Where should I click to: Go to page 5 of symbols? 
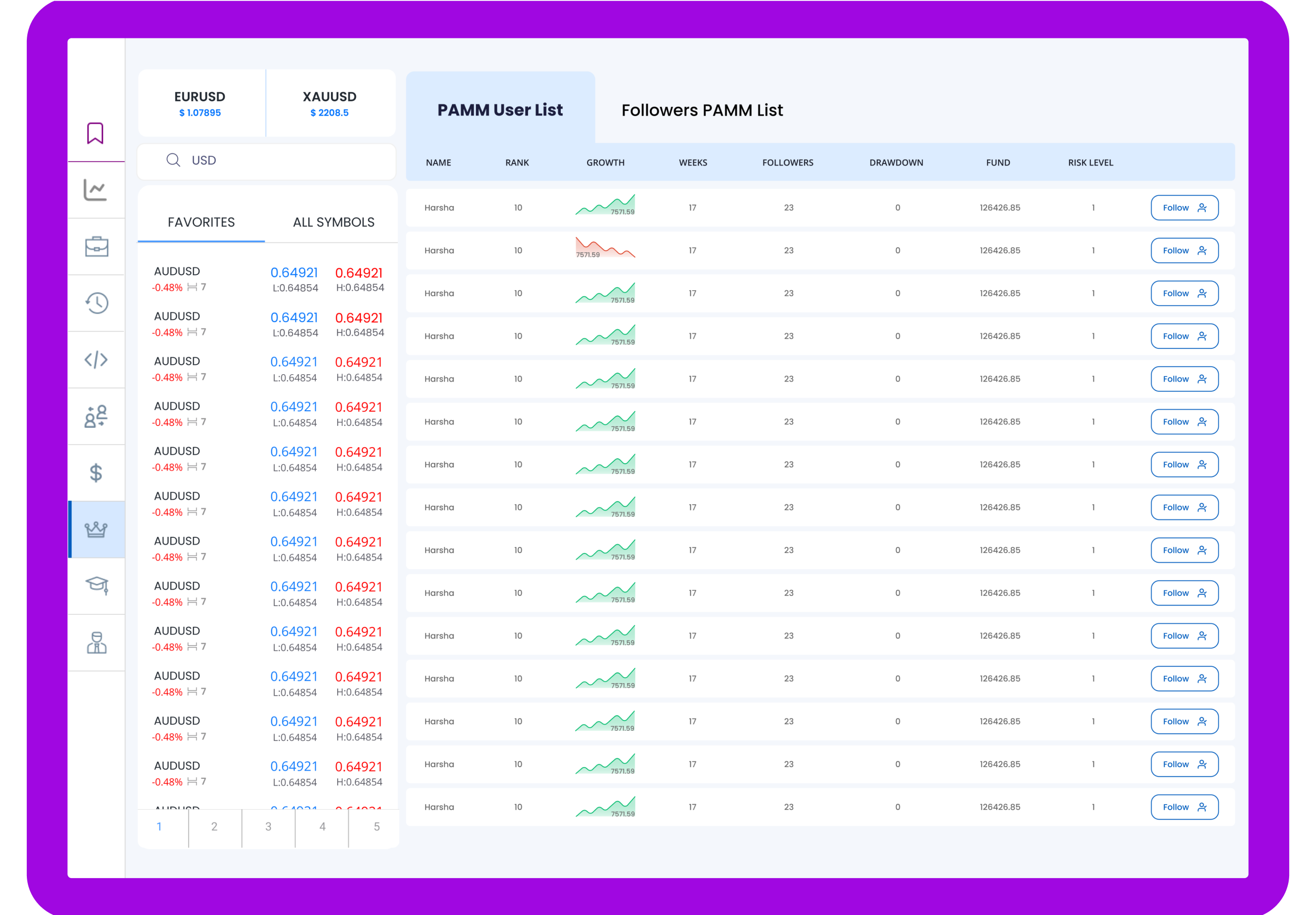pyautogui.click(x=377, y=826)
